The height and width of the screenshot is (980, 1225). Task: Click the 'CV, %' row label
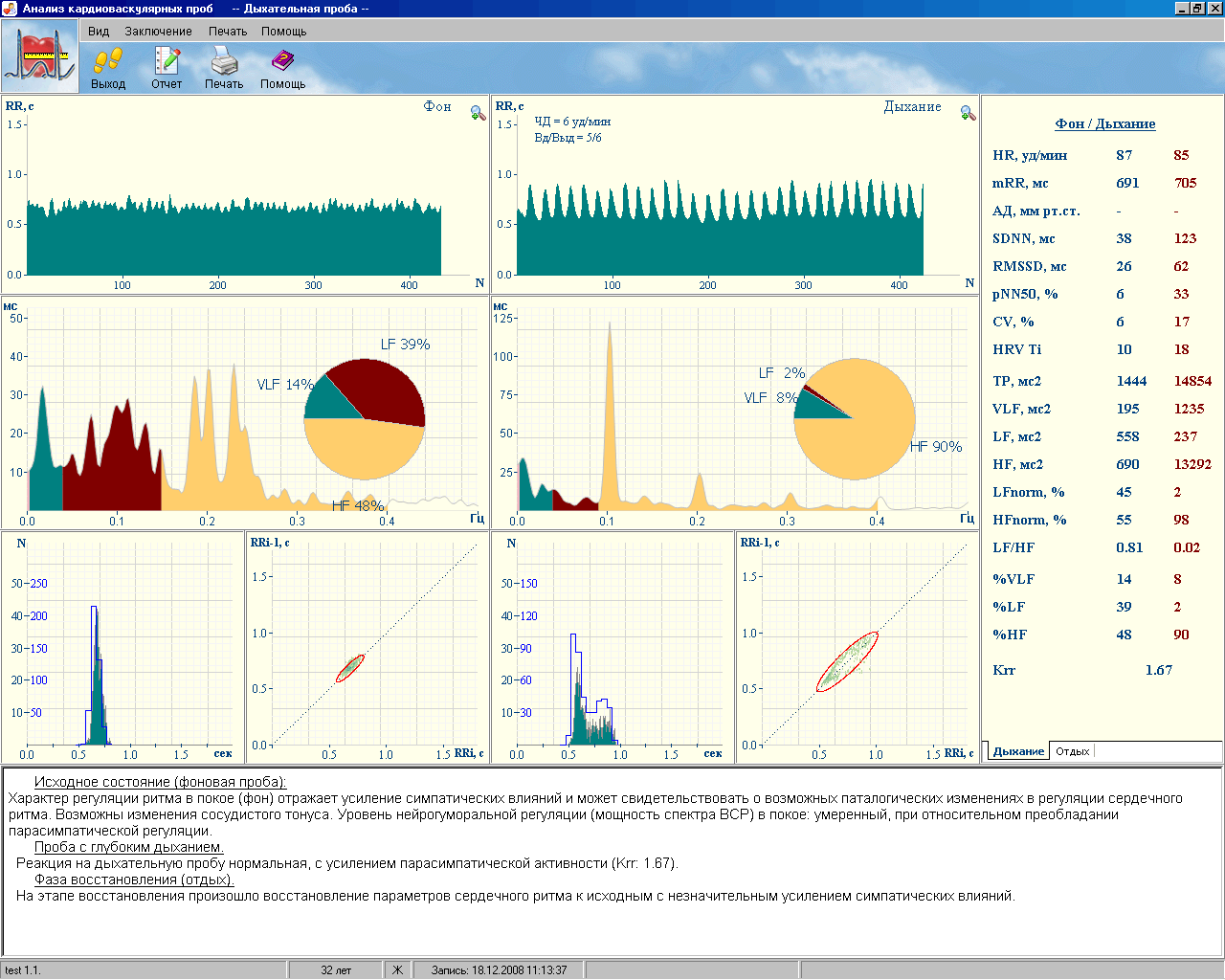(1013, 322)
